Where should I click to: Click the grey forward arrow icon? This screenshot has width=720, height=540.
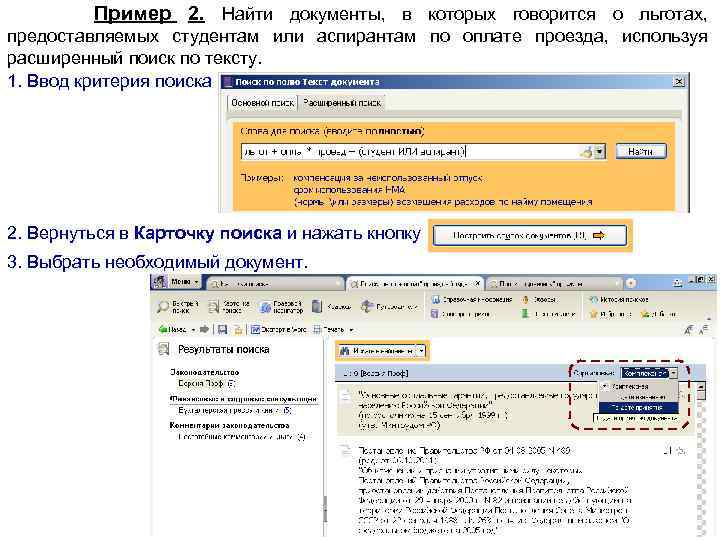[204, 329]
